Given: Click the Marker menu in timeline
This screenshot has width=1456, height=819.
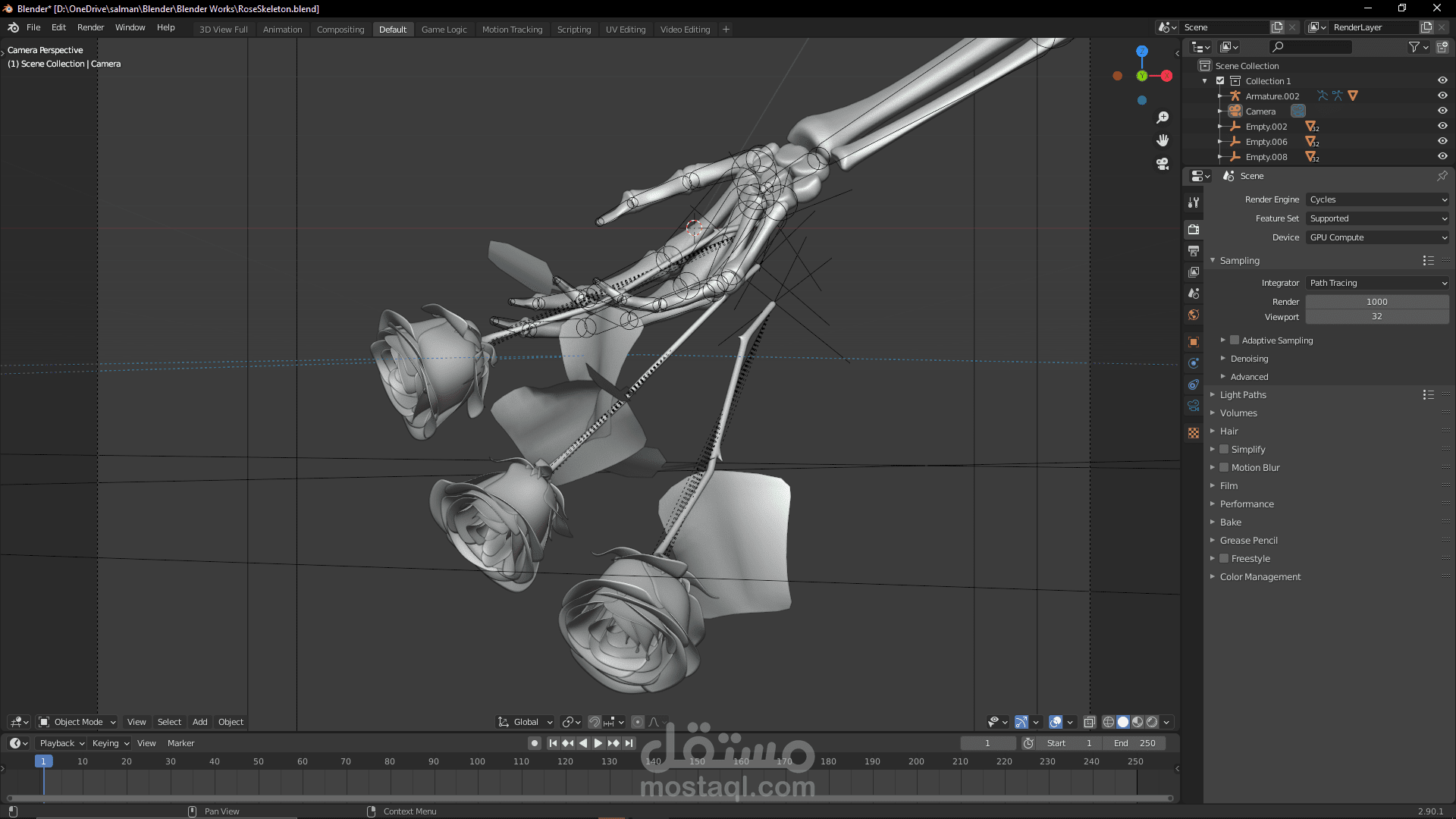Looking at the screenshot, I should pos(180,743).
